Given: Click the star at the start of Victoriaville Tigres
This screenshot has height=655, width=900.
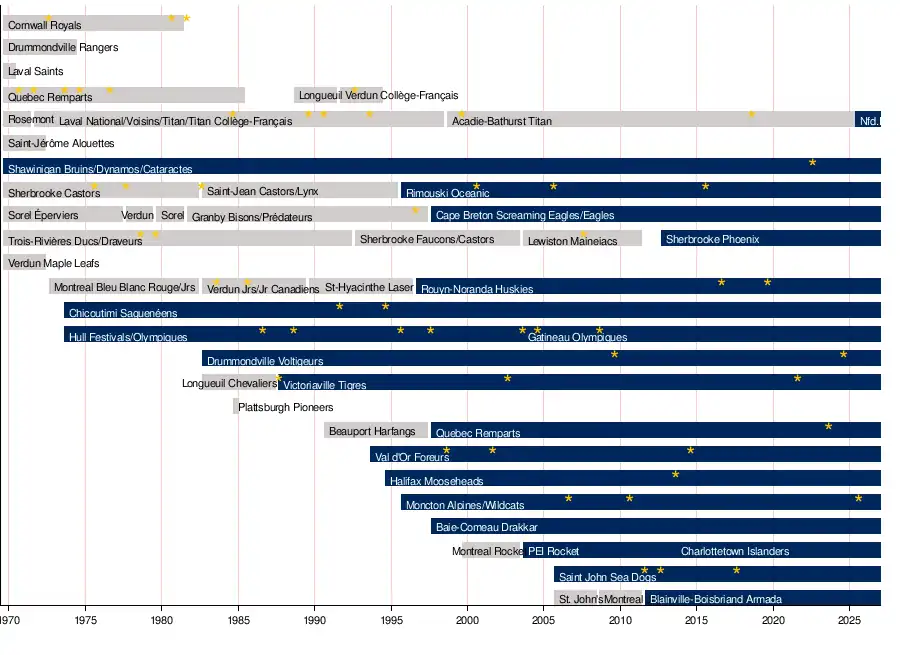Looking at the screenshot, I should [x=279, y=379].
